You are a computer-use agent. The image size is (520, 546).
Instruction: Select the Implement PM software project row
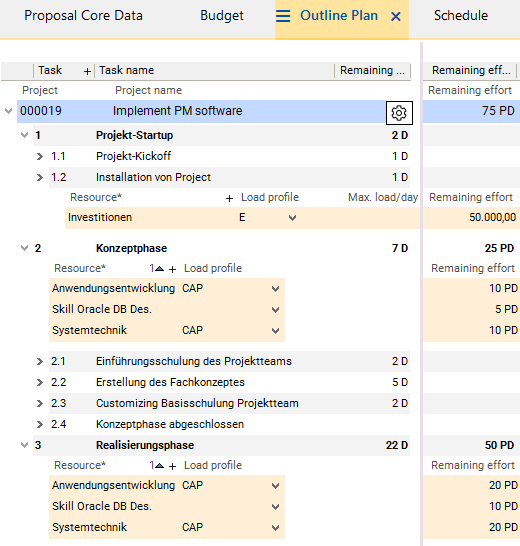point(201,111)
